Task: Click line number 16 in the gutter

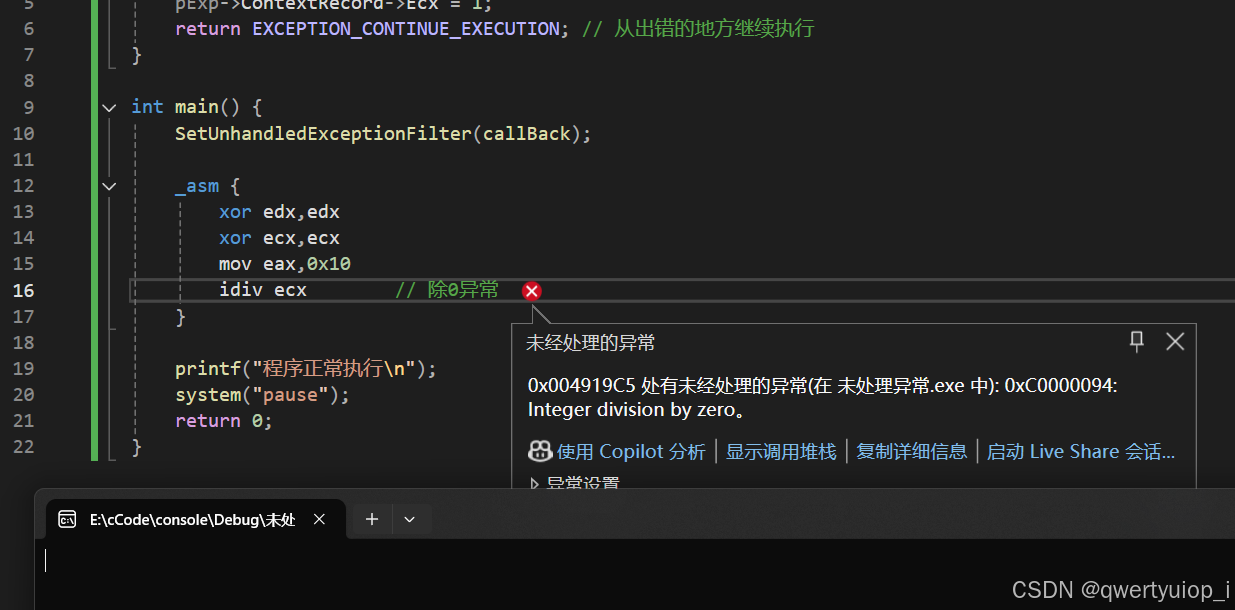Action: tap(23, 290)
